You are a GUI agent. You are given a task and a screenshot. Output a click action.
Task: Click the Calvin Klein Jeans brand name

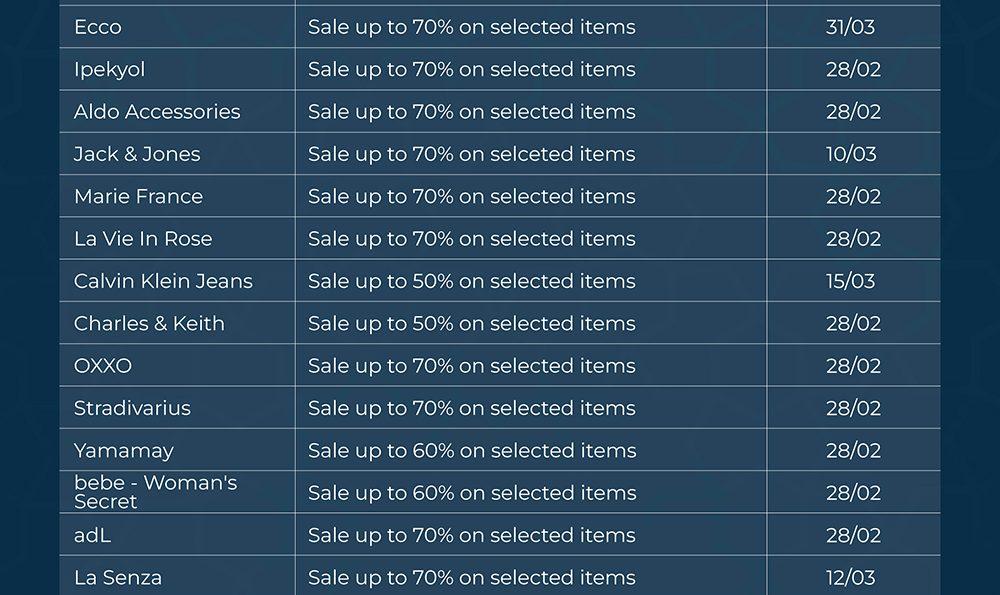(163, 281)
